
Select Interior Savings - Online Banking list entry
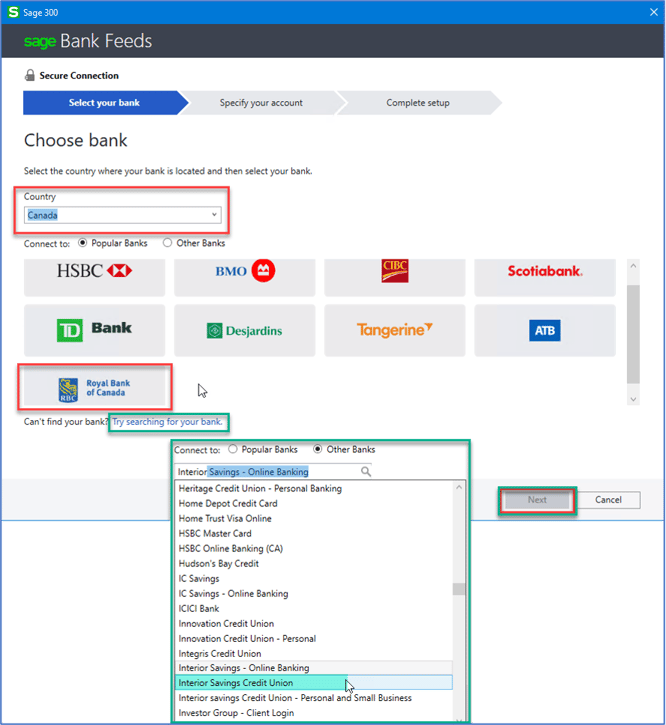click(x=314, y=668)
